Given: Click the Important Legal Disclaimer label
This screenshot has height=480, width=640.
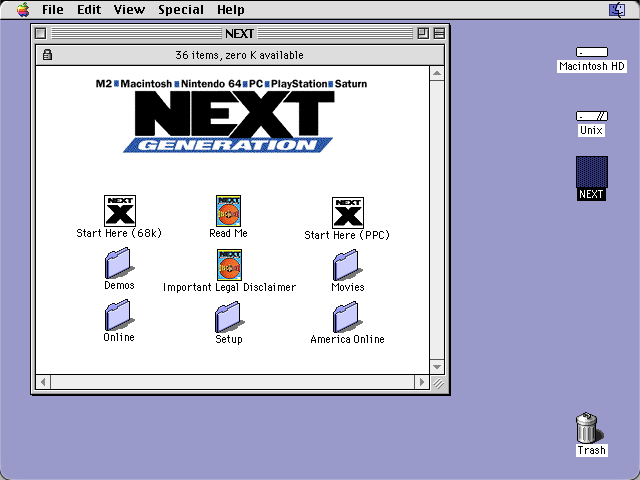Looking at the screenshot, I should pyautogui.click(x=229, y=287).
